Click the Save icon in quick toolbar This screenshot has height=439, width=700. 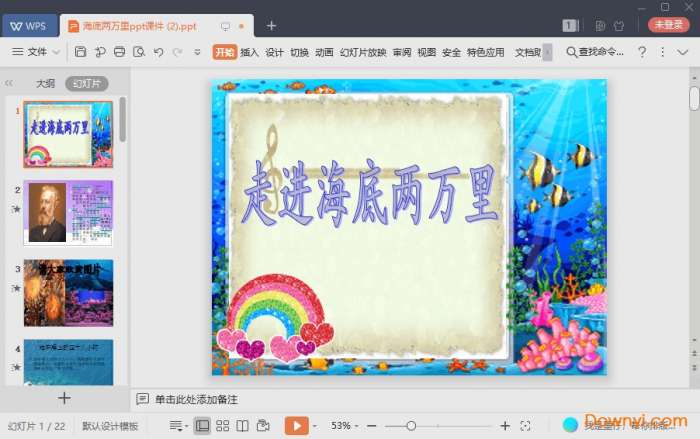click(81, 52)
